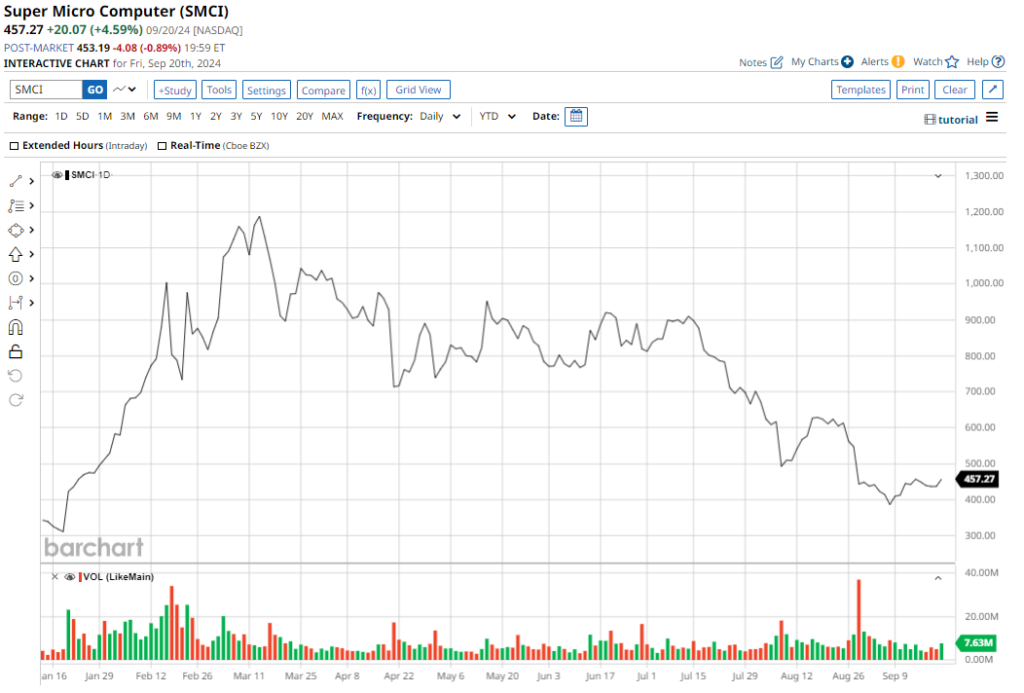
Task: Open the Alerts exclamation icon
Action: coord(898,62)
